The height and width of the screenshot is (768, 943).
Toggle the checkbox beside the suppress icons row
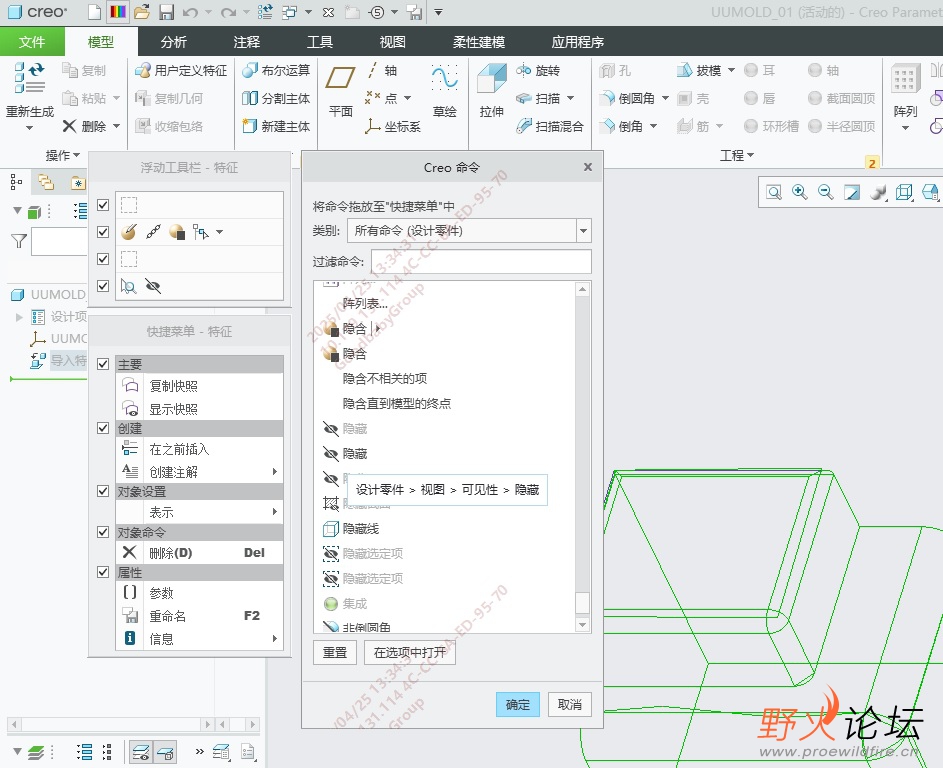coord(103,232)
